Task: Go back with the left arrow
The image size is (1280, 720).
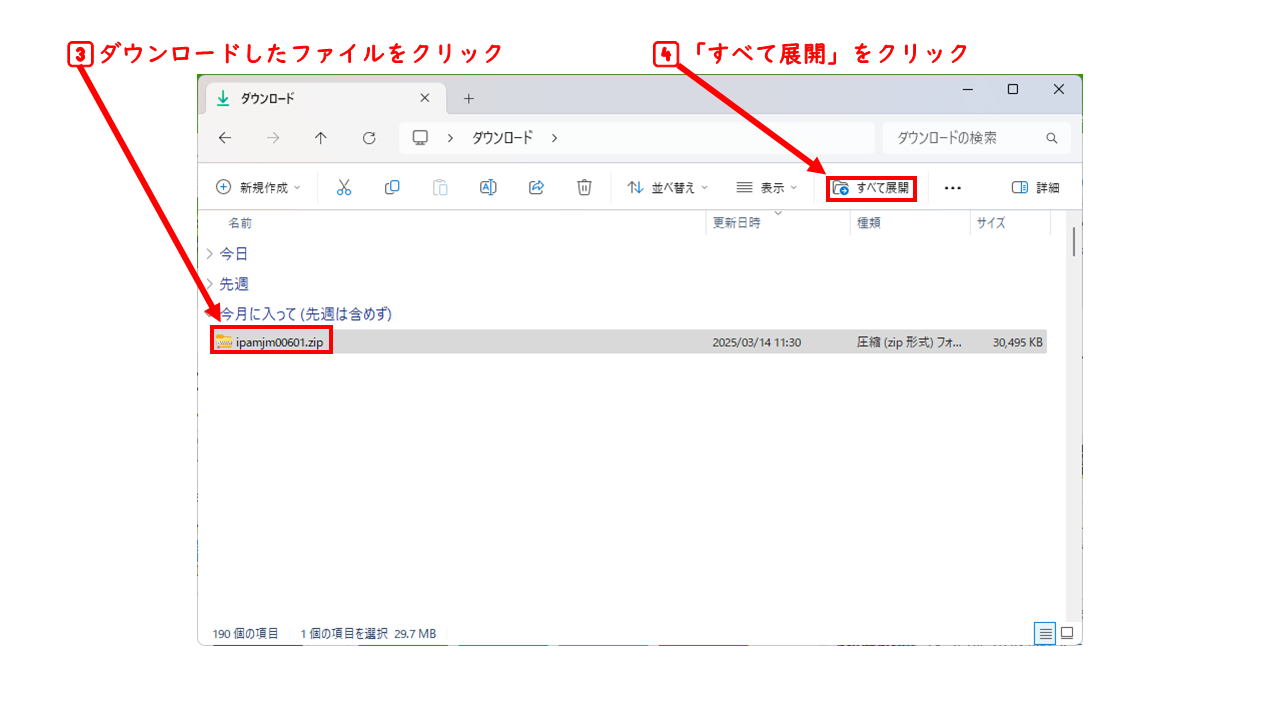Action: pos(224,138)
